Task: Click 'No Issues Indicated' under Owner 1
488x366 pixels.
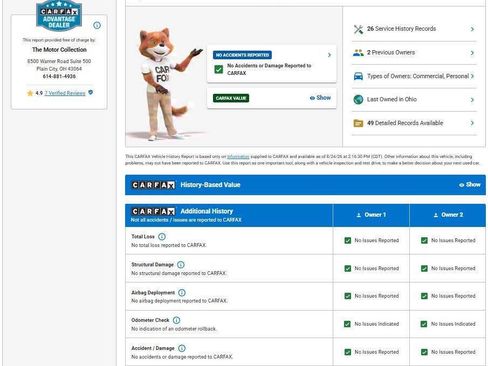Action: click(x=377, y=324)
